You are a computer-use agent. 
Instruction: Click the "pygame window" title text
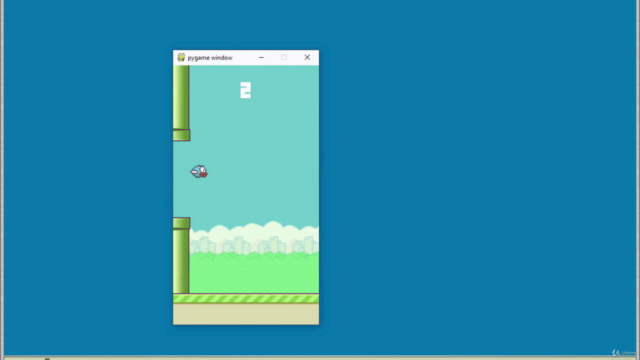[x=210, y=58]
